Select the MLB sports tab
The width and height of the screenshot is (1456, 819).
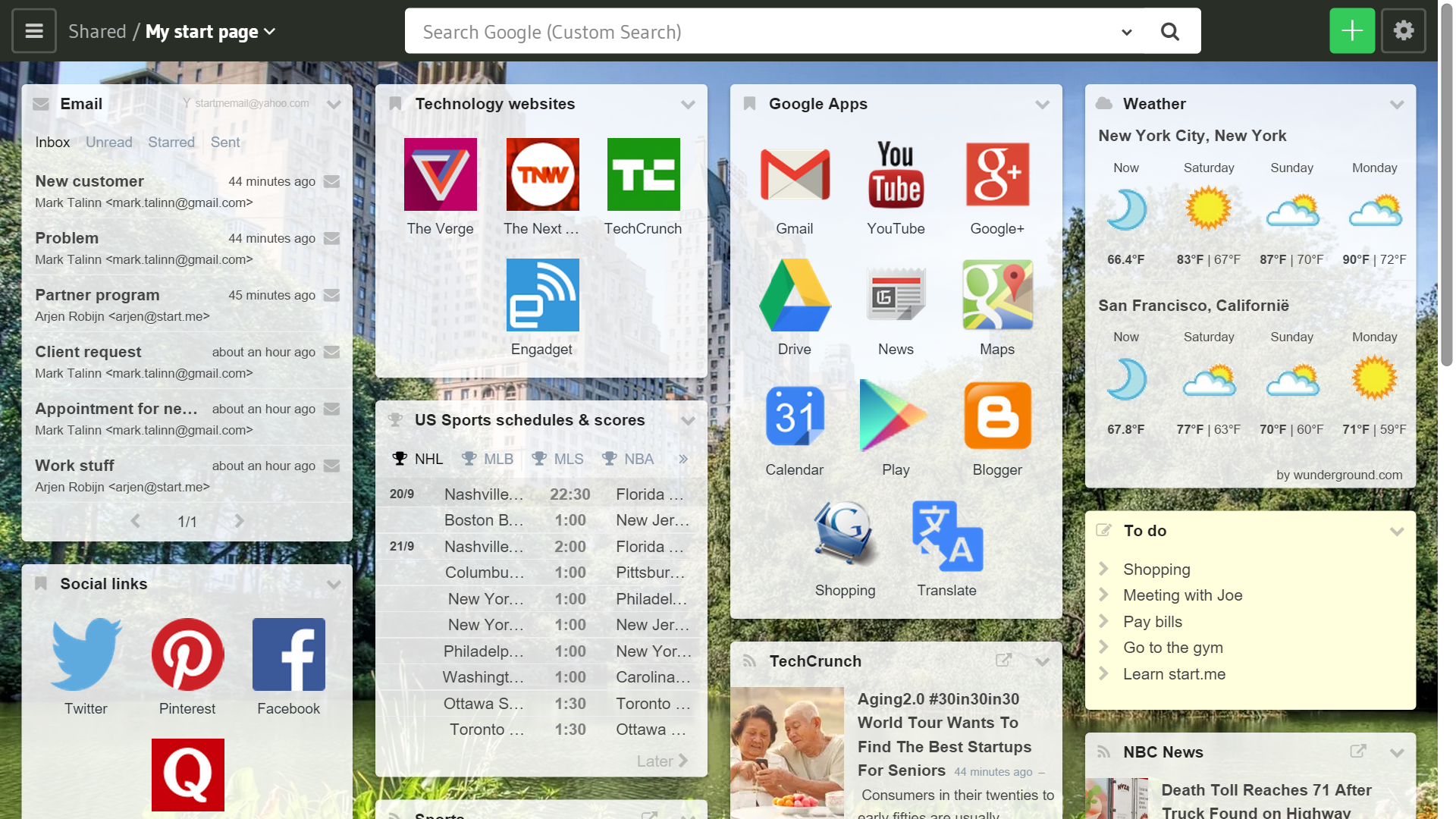coord(488,459)
